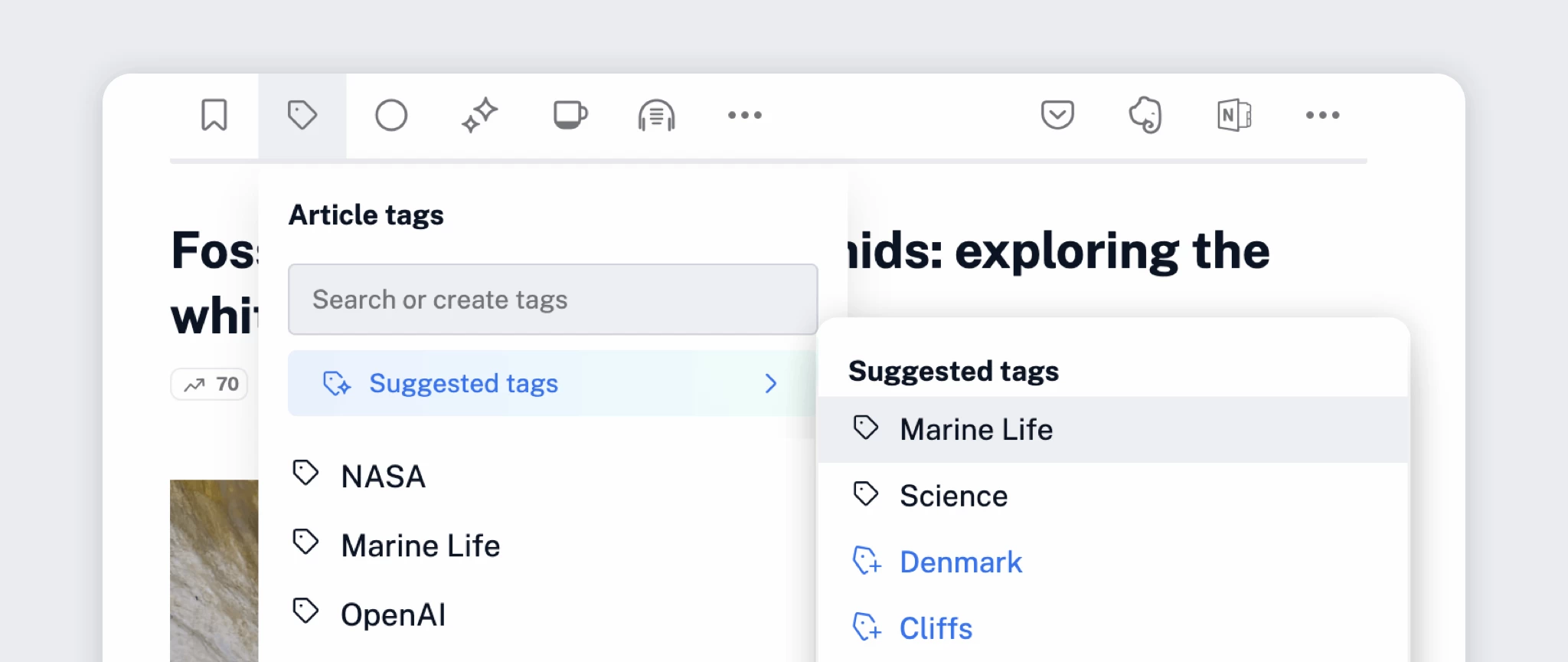Open the right-side three-dots menu
Viewport: 1568px width, 662px height.
pyautogui.click(x=1322, y=116)
